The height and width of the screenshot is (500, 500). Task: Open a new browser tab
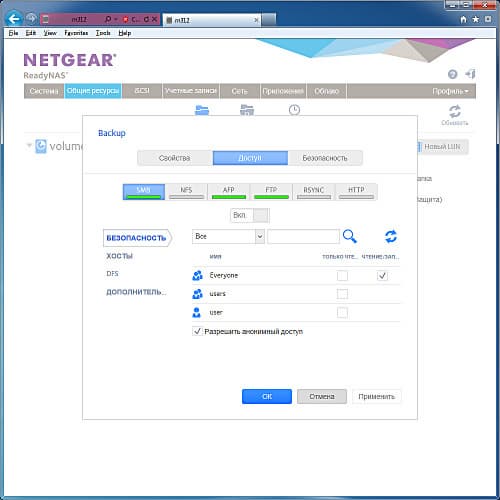269,20
